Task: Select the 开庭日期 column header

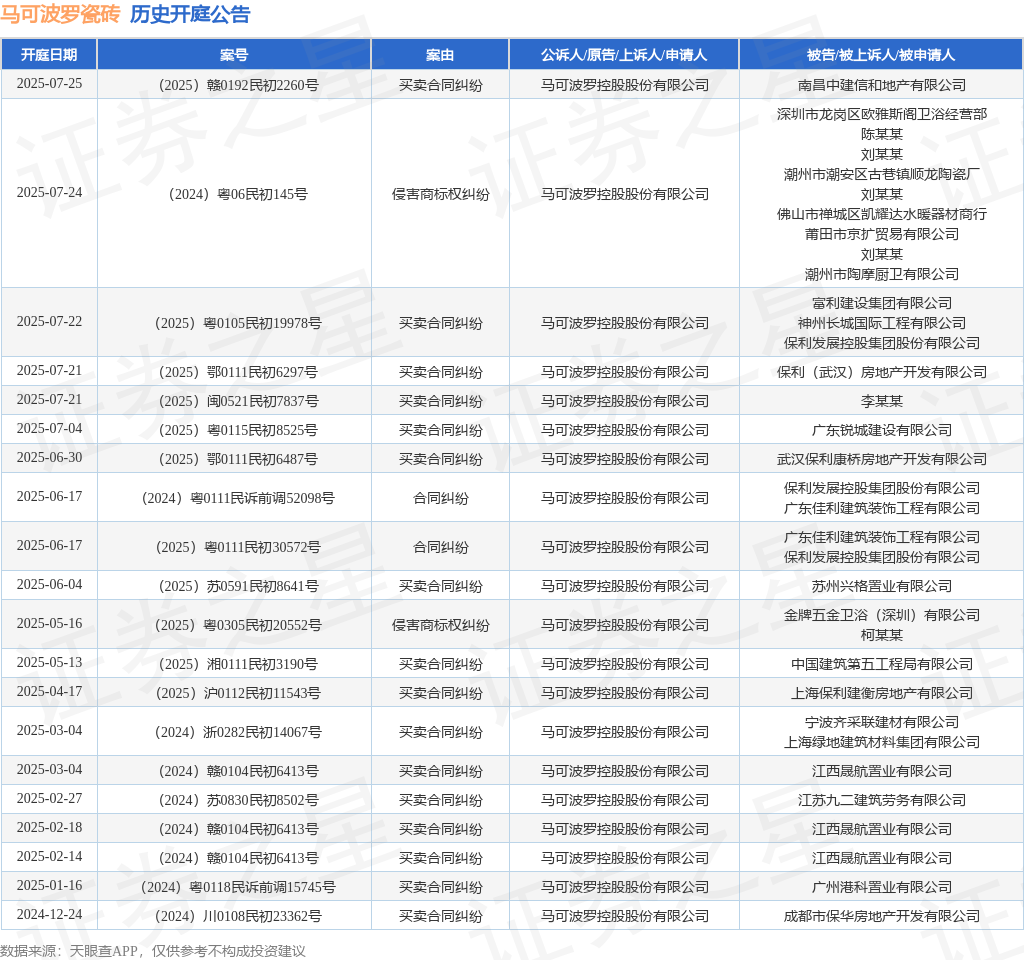Action: (x=49, y=55)
